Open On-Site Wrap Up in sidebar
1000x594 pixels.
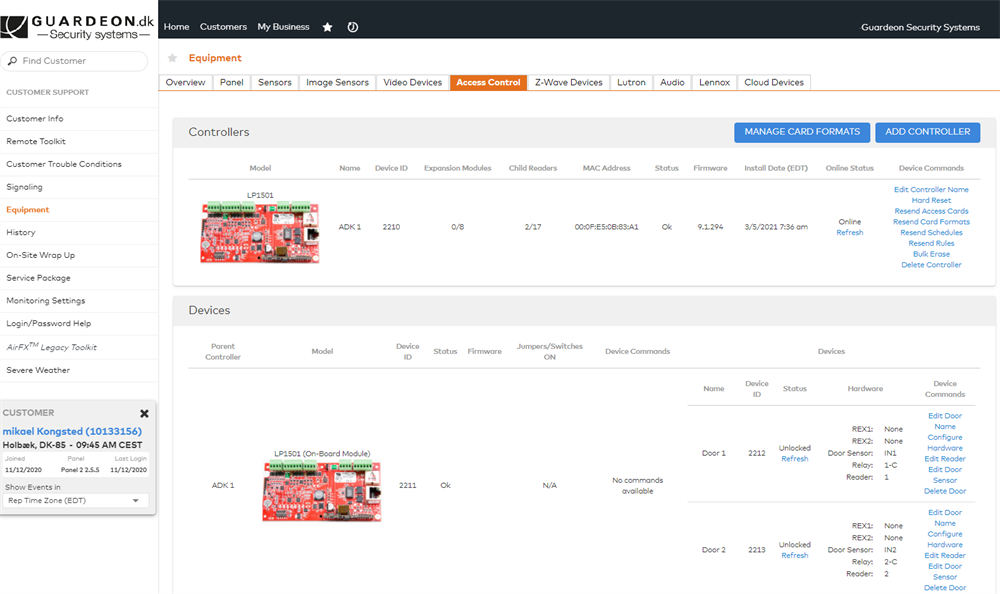pos(40,255)
